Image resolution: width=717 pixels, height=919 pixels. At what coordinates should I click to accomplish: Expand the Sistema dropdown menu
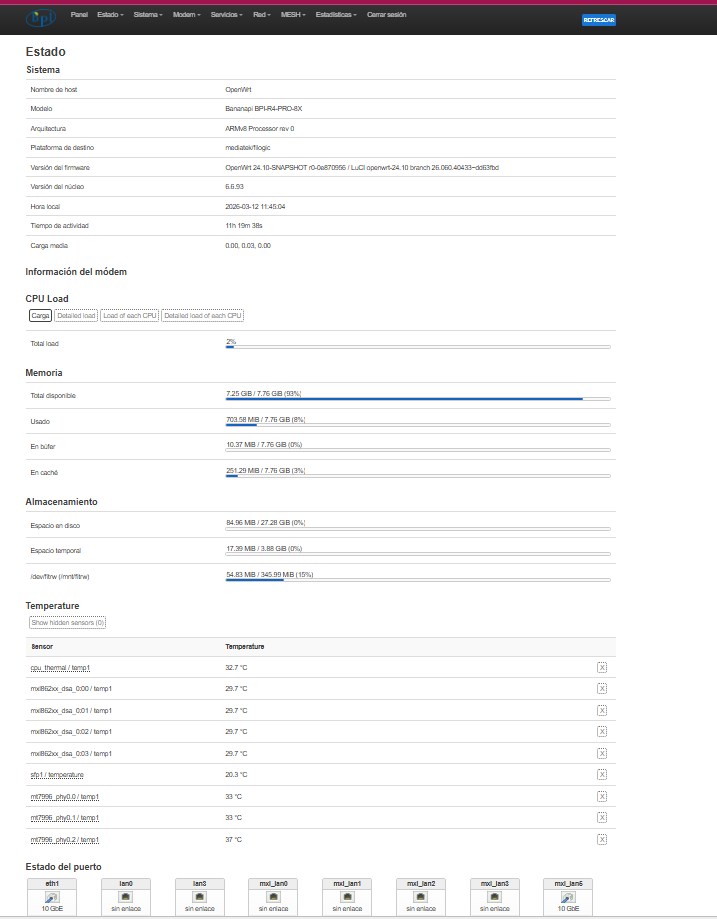coord(148,15)
